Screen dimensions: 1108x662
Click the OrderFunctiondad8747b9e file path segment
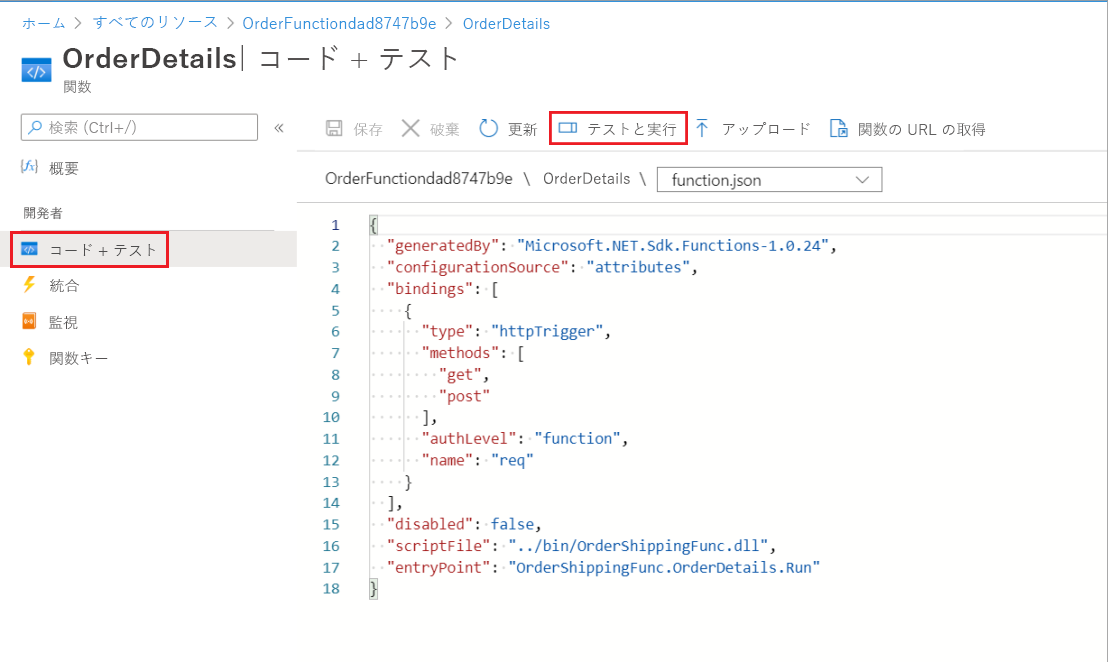[x=418, y=179]
